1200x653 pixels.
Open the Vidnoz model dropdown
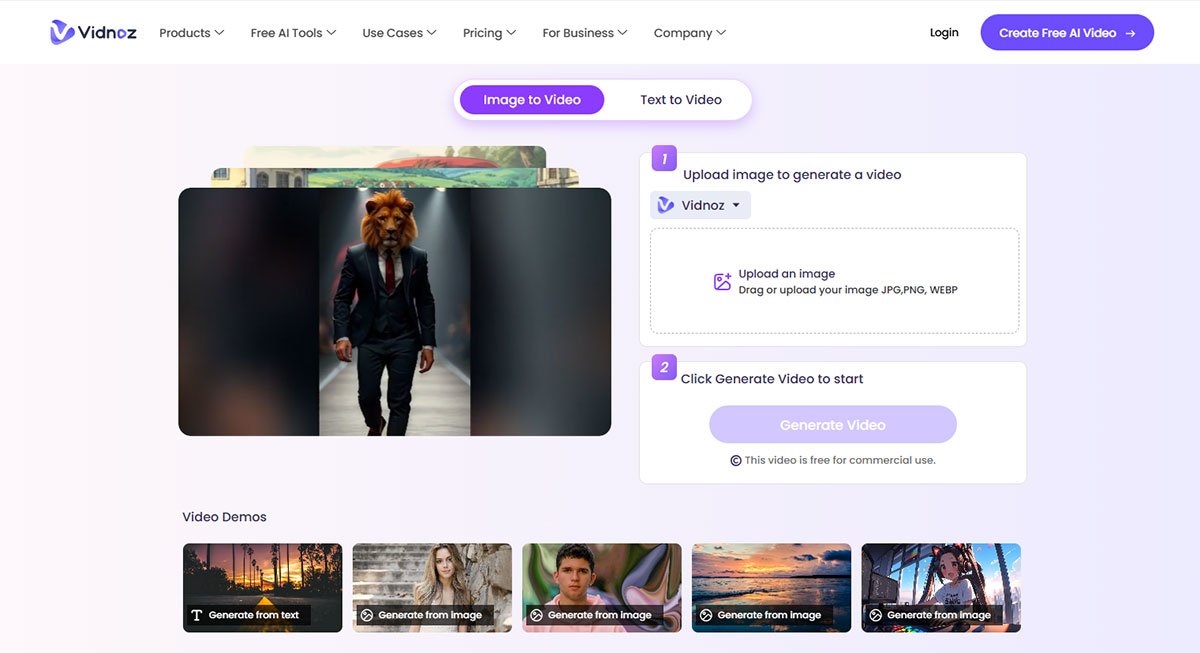pos(701,205)
